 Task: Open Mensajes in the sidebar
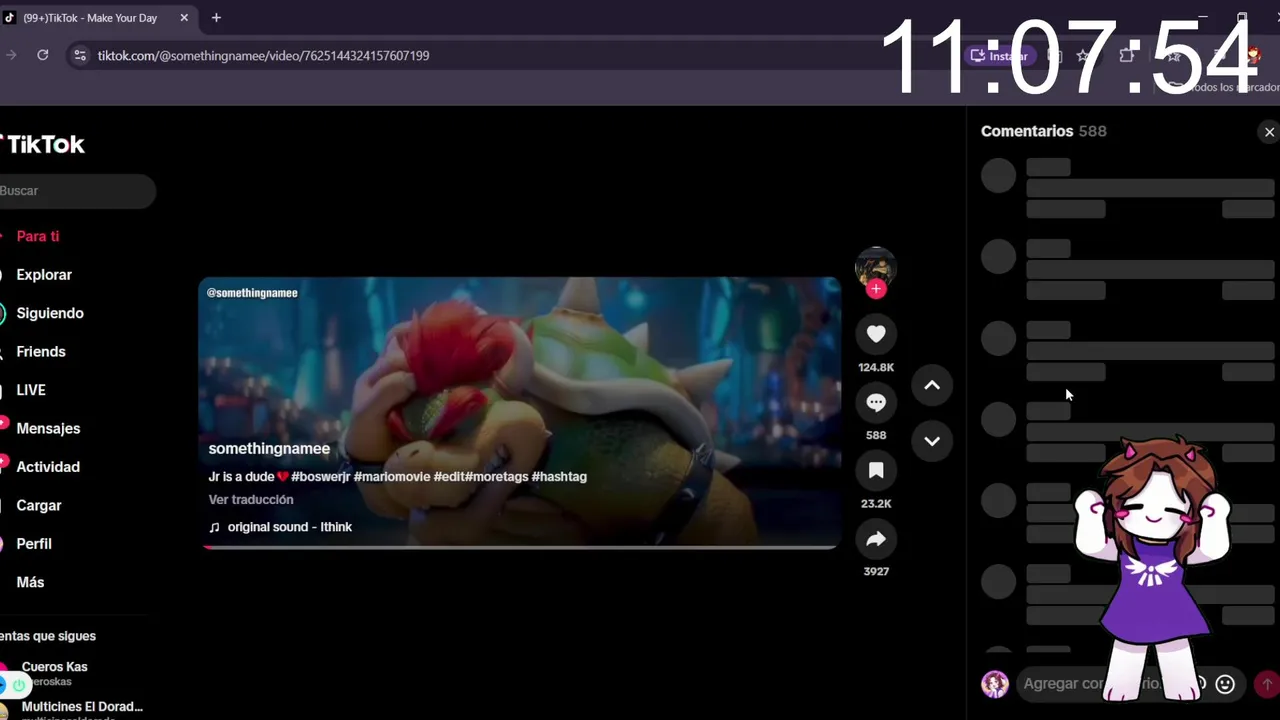(48, 429)
